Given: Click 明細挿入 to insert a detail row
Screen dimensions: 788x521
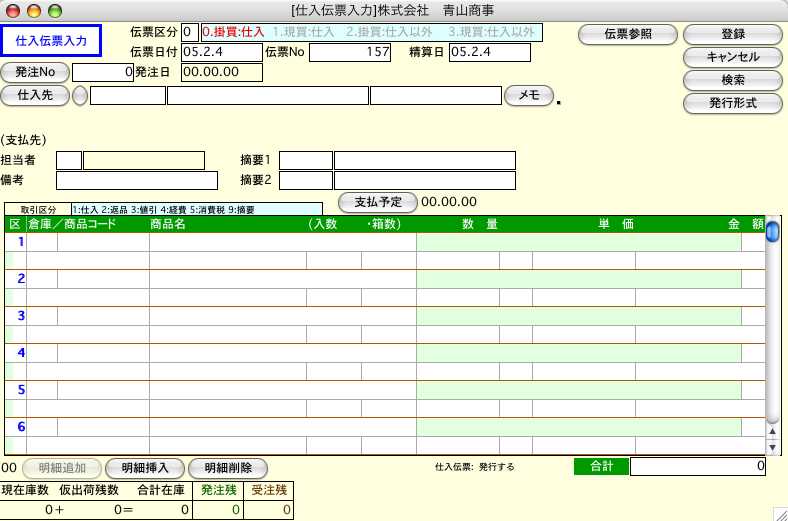Looking at the screenshot, I should 145,468.
